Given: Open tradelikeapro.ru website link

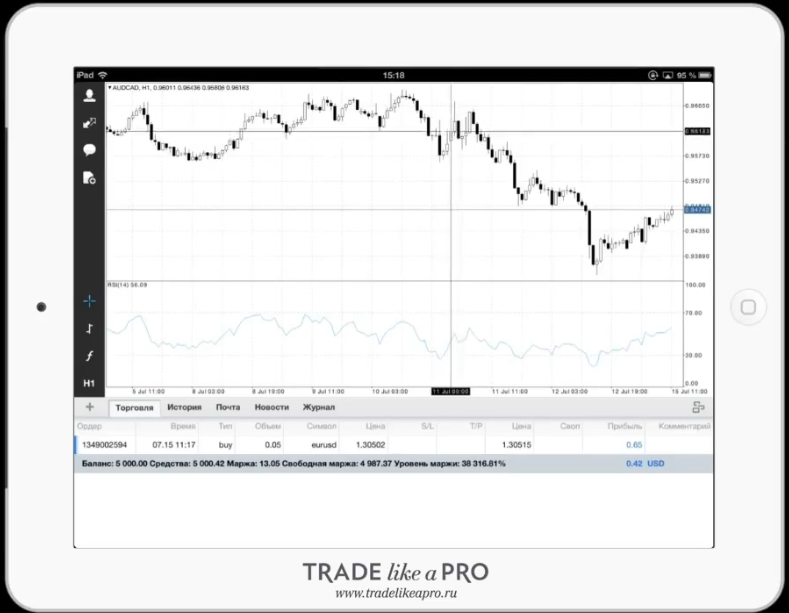Looking at the screenshot, I should click(x=396, y=593).
